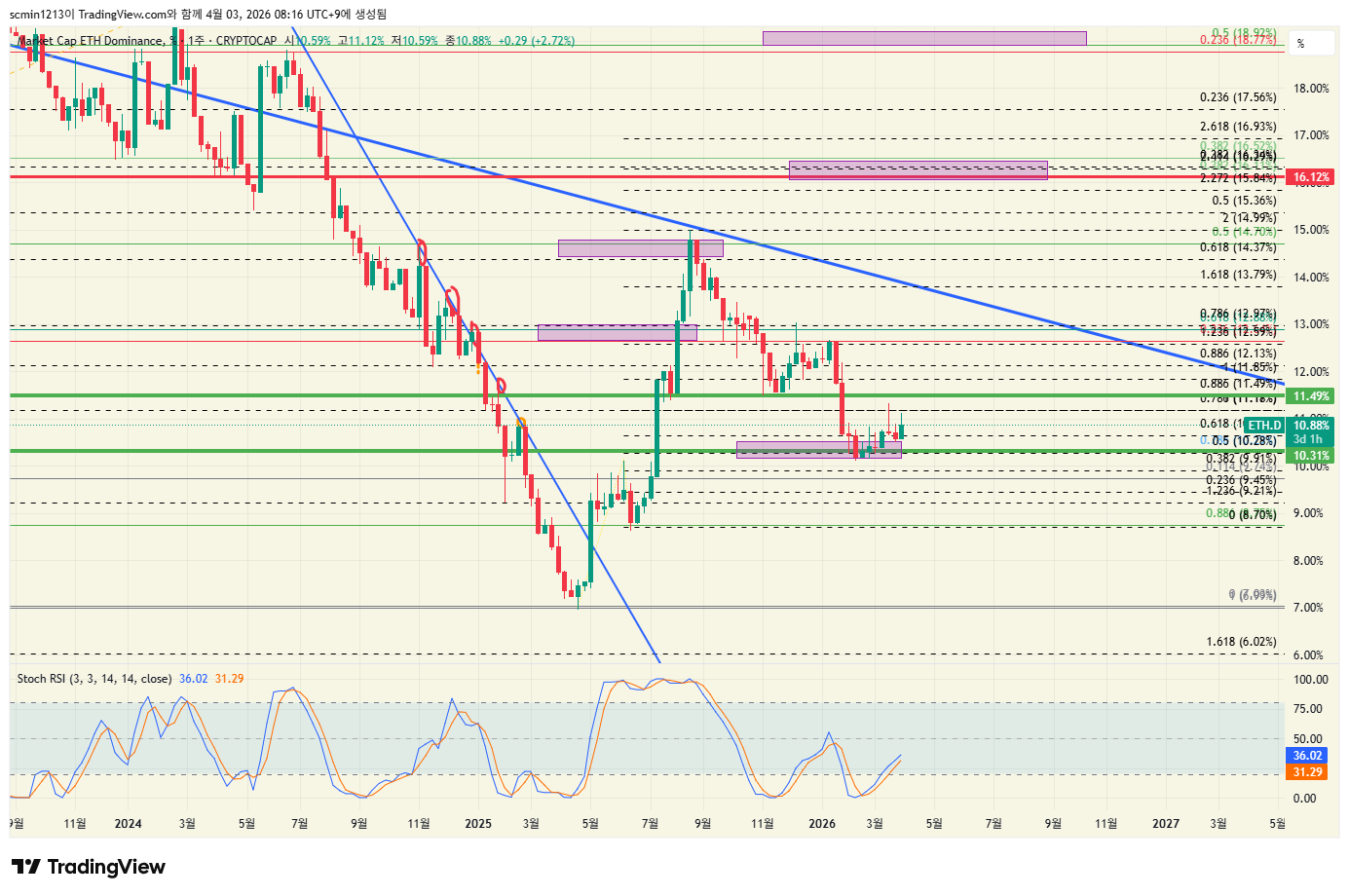Click the blue 36.02 Stoch RSI axis label
Screen dimensions: 1349x896
pos(1307,756)
